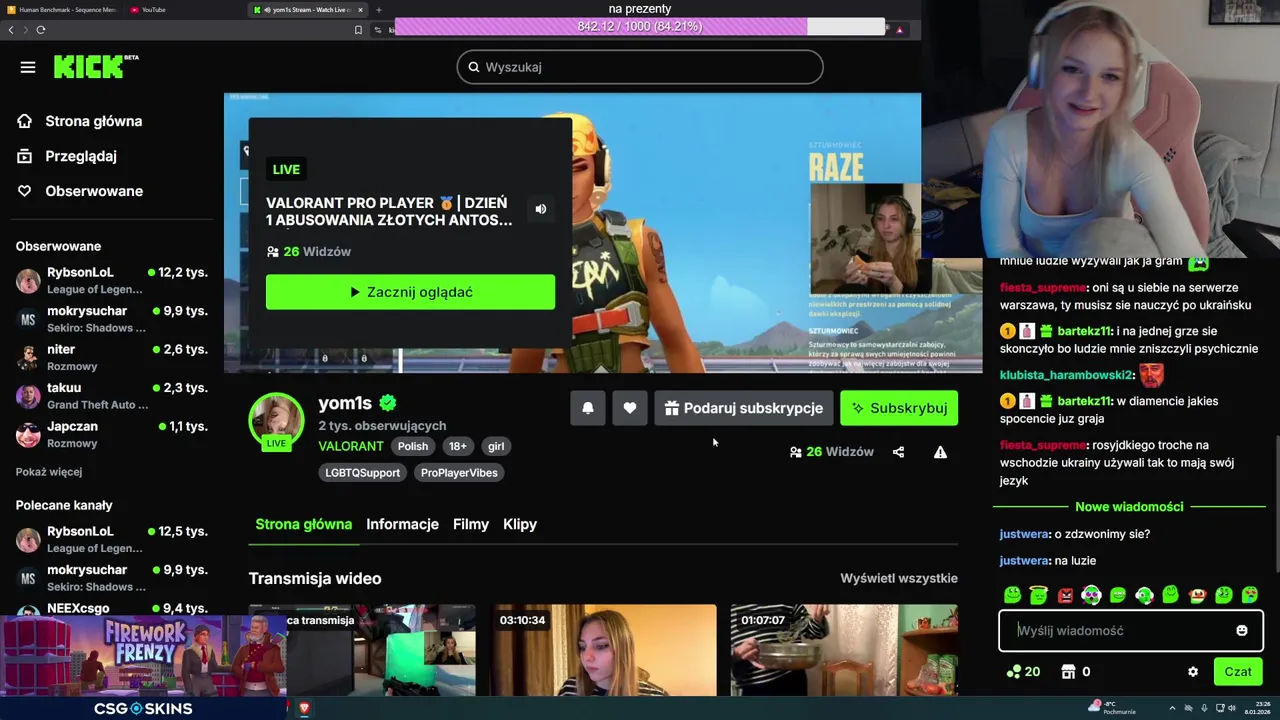Select the Strona główna channel tab
The height and width of the screenshot is (720, 1280).
[x=304, y=524]
